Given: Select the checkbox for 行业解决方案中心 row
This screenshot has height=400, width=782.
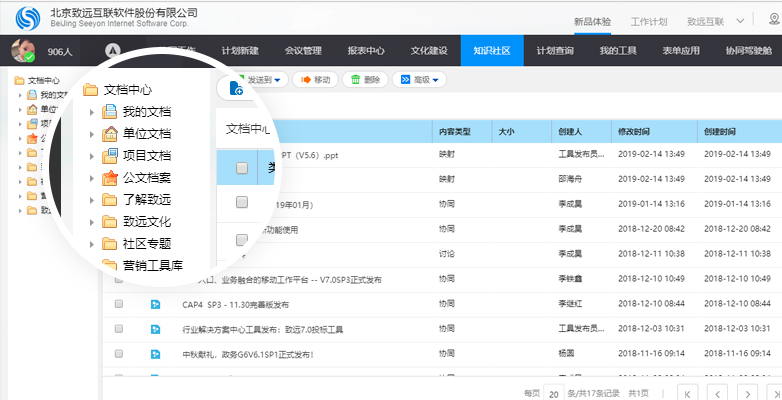Looking at the screenshot, I should [x=119, y=328].
